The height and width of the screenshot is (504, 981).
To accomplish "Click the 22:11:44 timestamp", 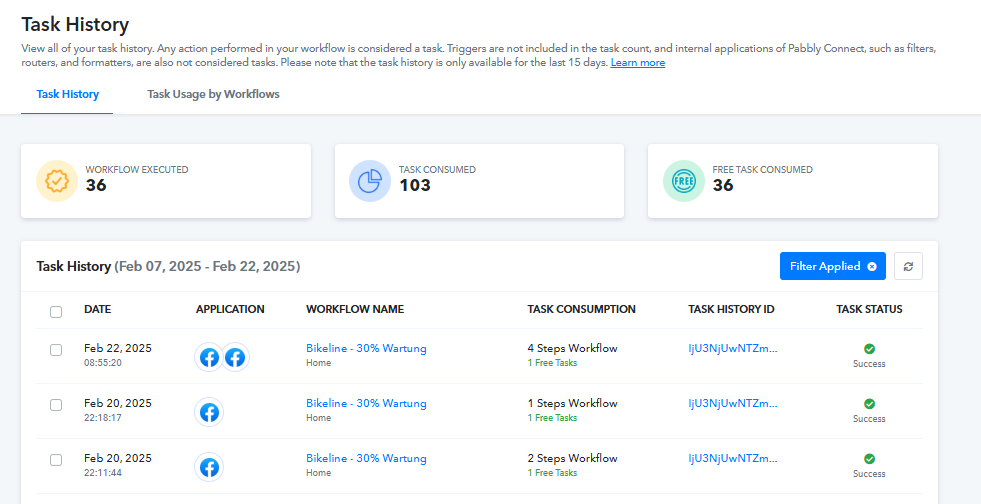I will [103, 473].
